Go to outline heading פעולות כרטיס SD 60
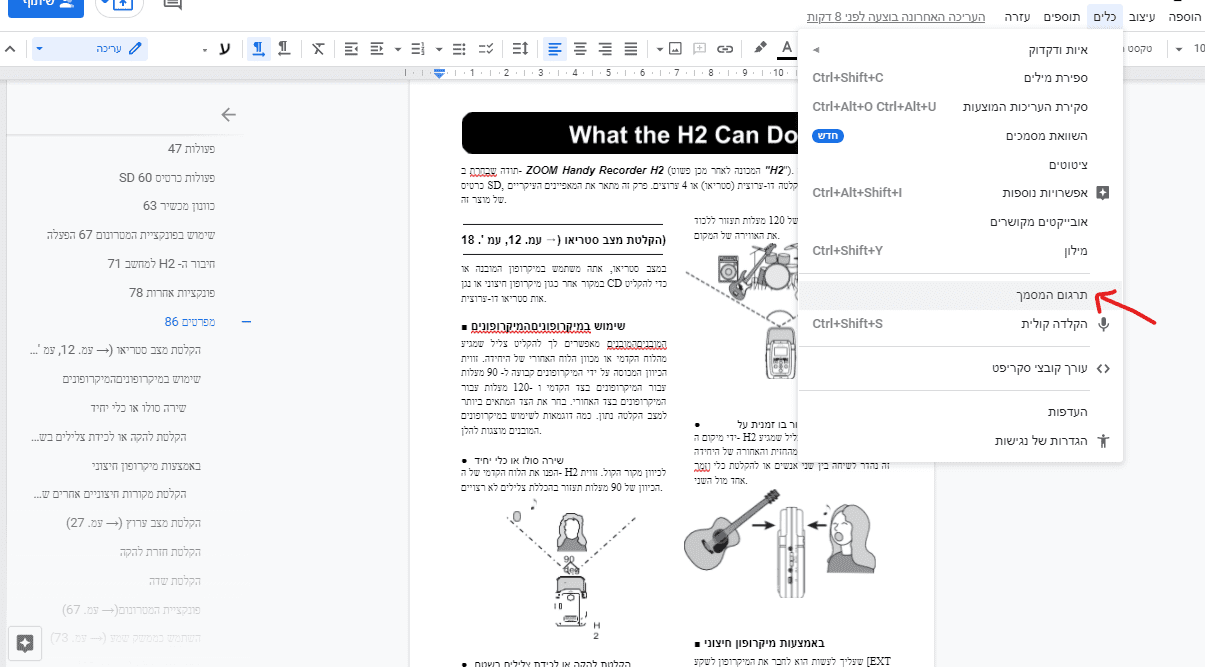The width and height of the screenshot is (1205, 667). click(167, 178)
